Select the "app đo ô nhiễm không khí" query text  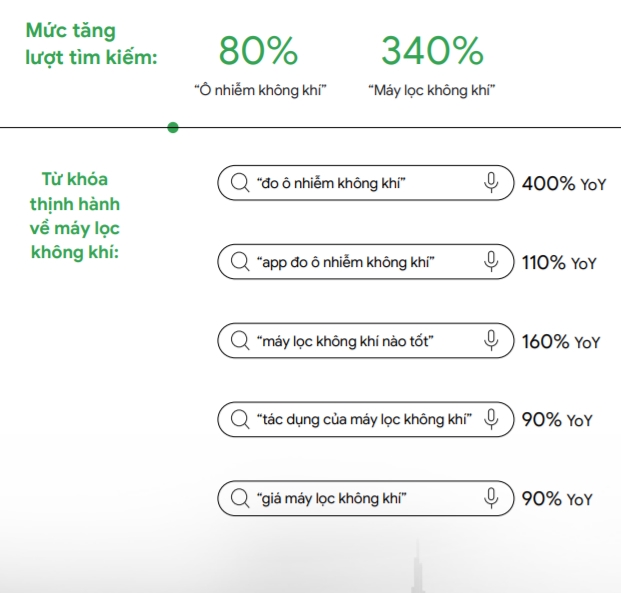tap(345, 262)
